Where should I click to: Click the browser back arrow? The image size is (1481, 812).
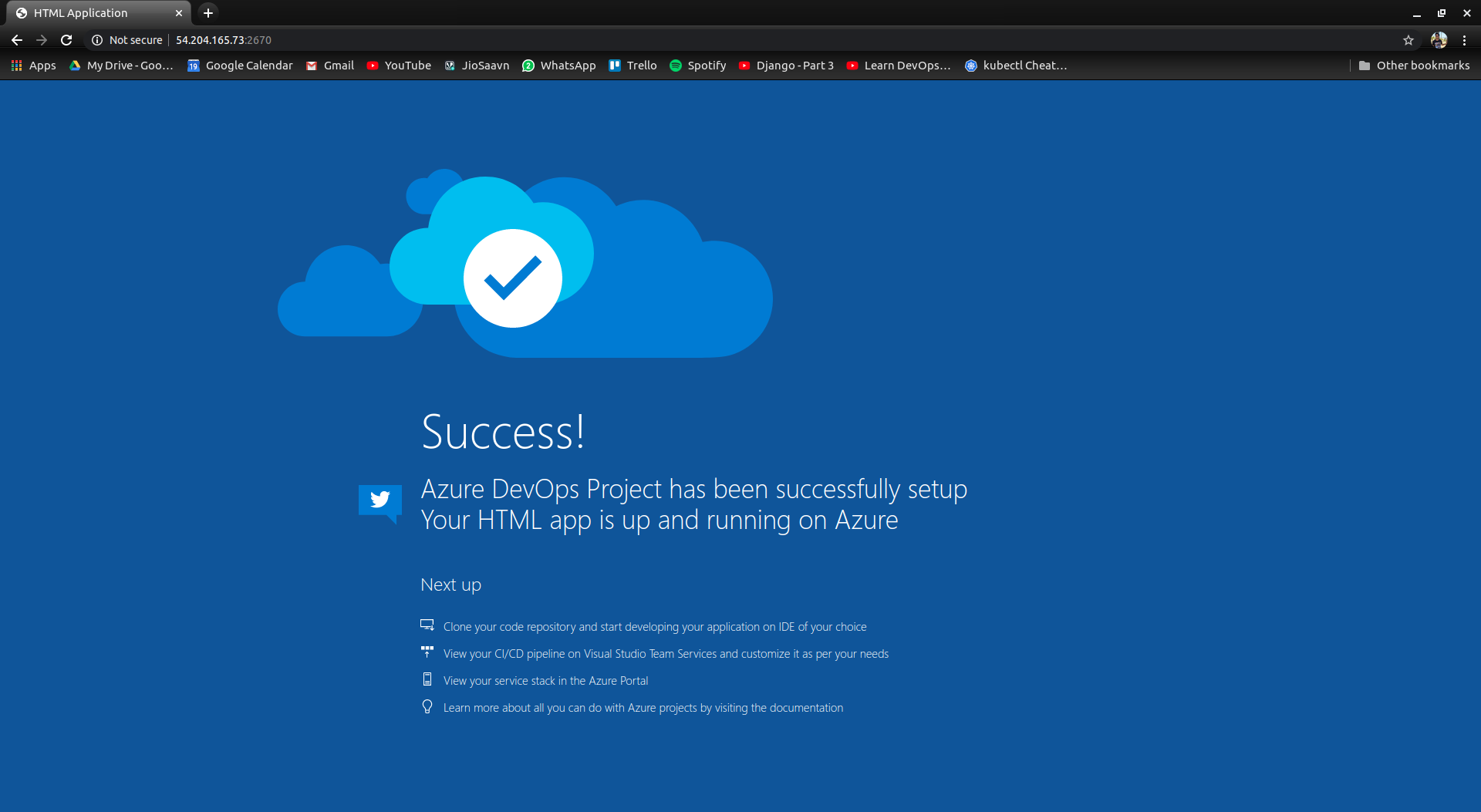pos(17,40)
